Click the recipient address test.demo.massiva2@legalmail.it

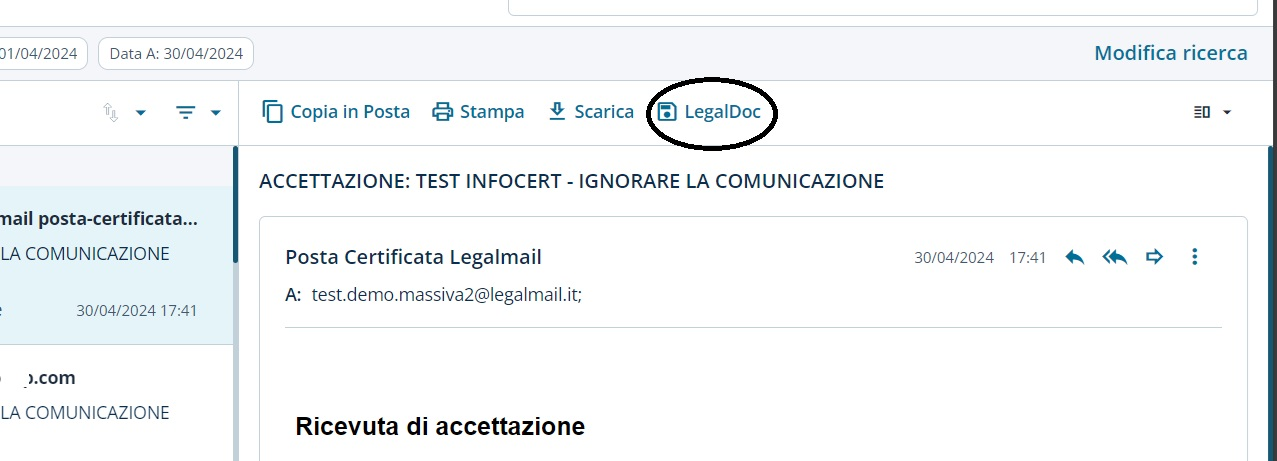tap(446, 295)
